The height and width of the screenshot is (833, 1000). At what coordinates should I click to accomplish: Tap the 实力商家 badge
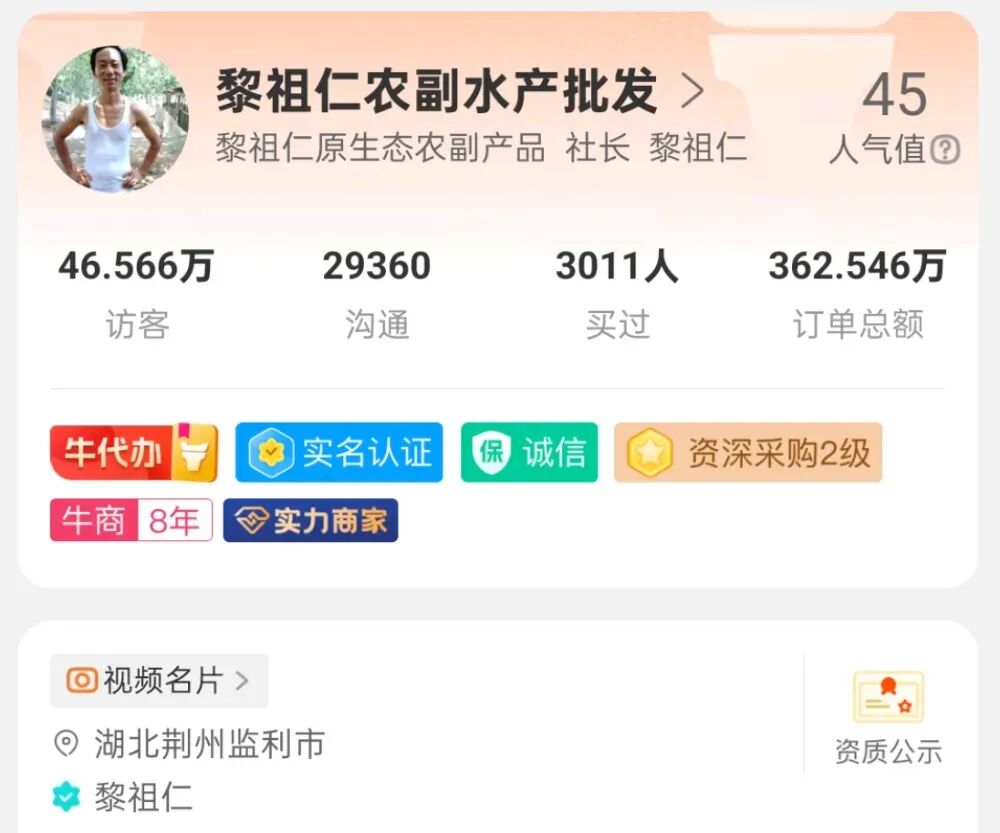click(311, 520)
